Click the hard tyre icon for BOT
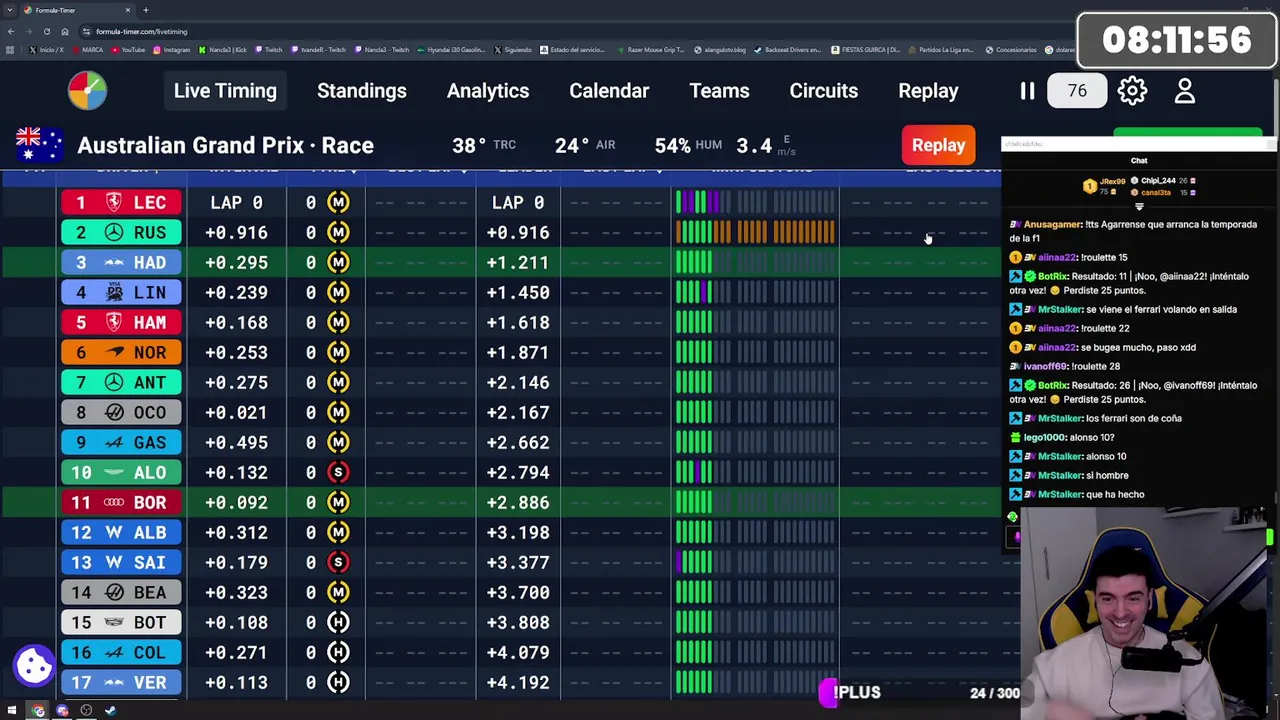The height and width of the screenshot is (720, 1280). tap(338, 623)
